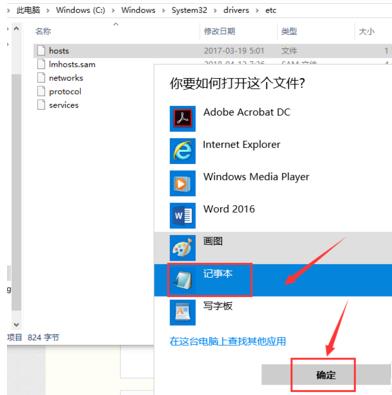This screenshot has height=395, width=392.
Task: Click the services file icon
Action: pyautogui.click(x=41, y=105)
